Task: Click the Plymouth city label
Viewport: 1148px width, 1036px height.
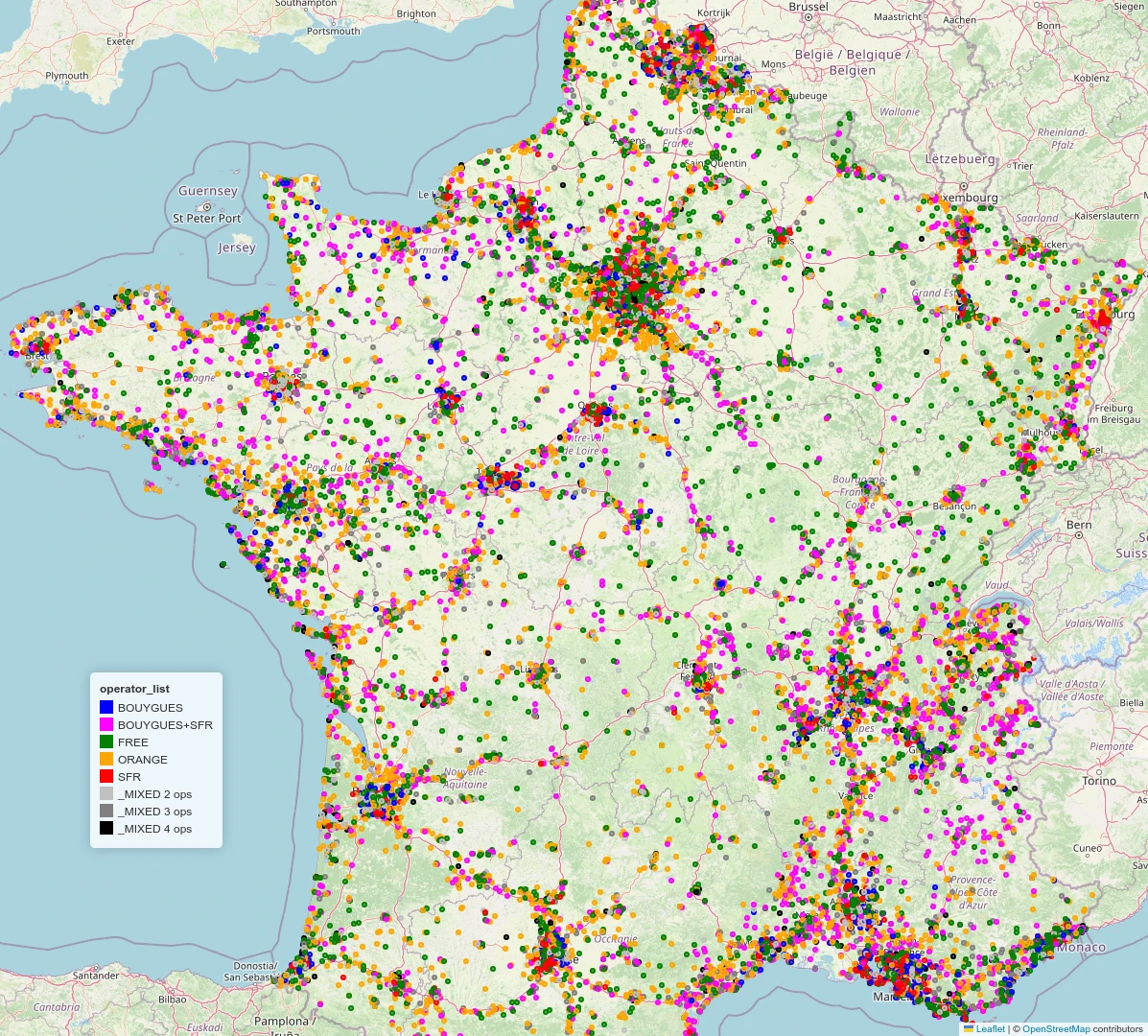Action: click(66, 76)
